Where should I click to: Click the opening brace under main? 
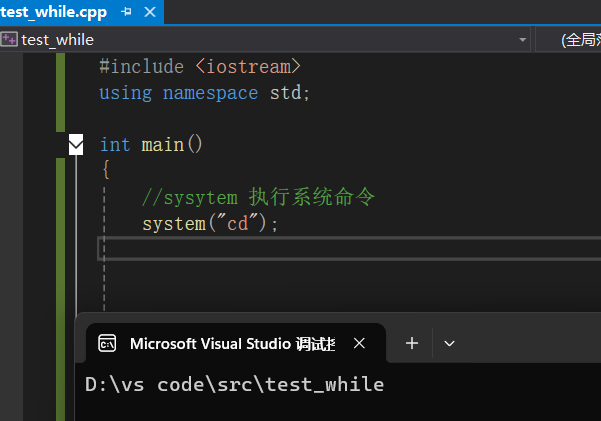[105, 171]
